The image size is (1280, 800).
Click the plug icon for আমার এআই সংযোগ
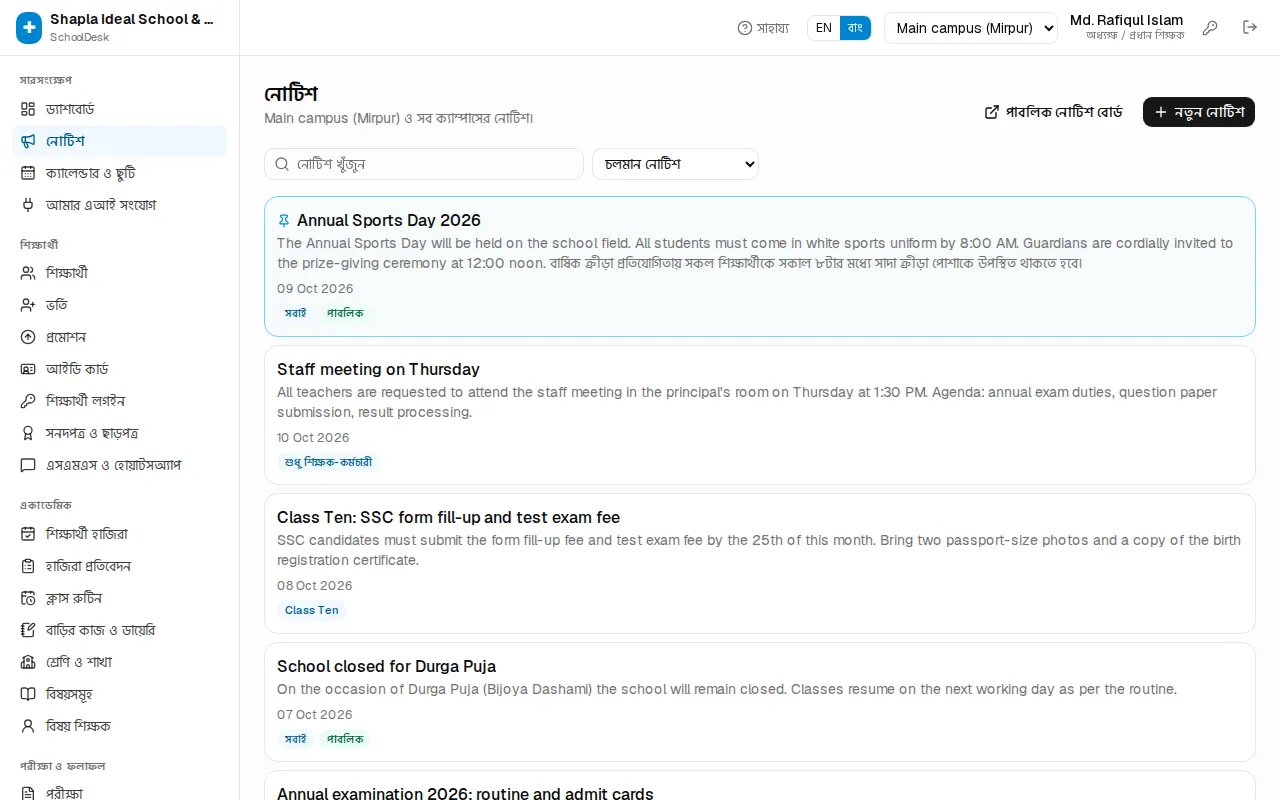click(x=28, y=205)
